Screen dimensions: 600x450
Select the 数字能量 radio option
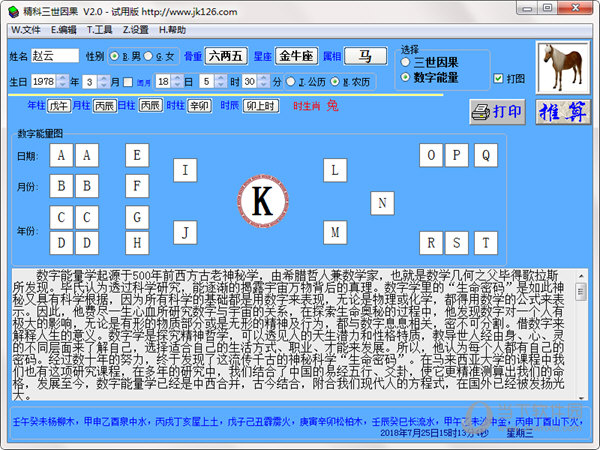click(405, 77)
